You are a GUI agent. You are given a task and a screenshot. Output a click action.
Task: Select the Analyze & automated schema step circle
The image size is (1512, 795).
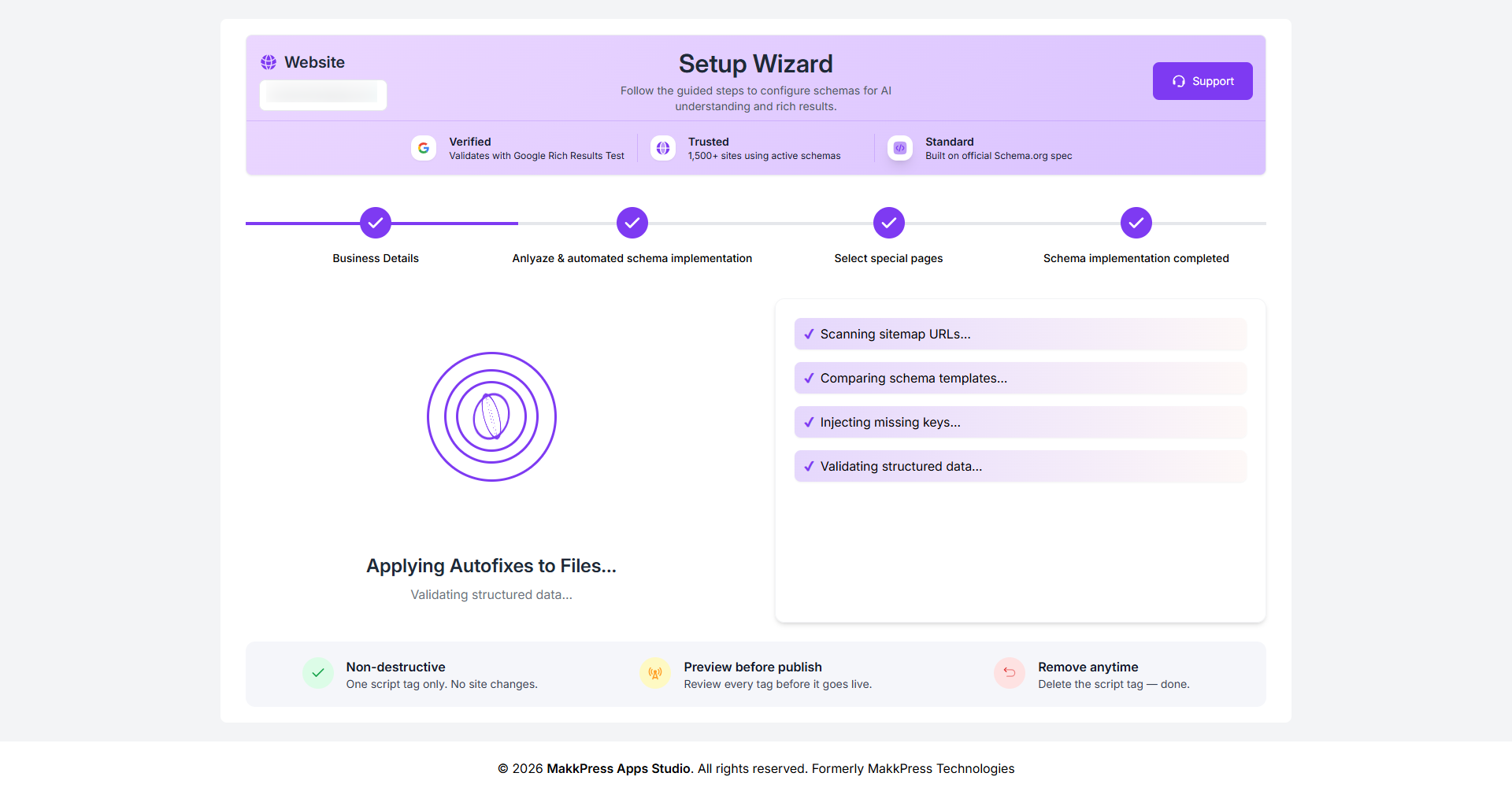[x=632, y=223]
